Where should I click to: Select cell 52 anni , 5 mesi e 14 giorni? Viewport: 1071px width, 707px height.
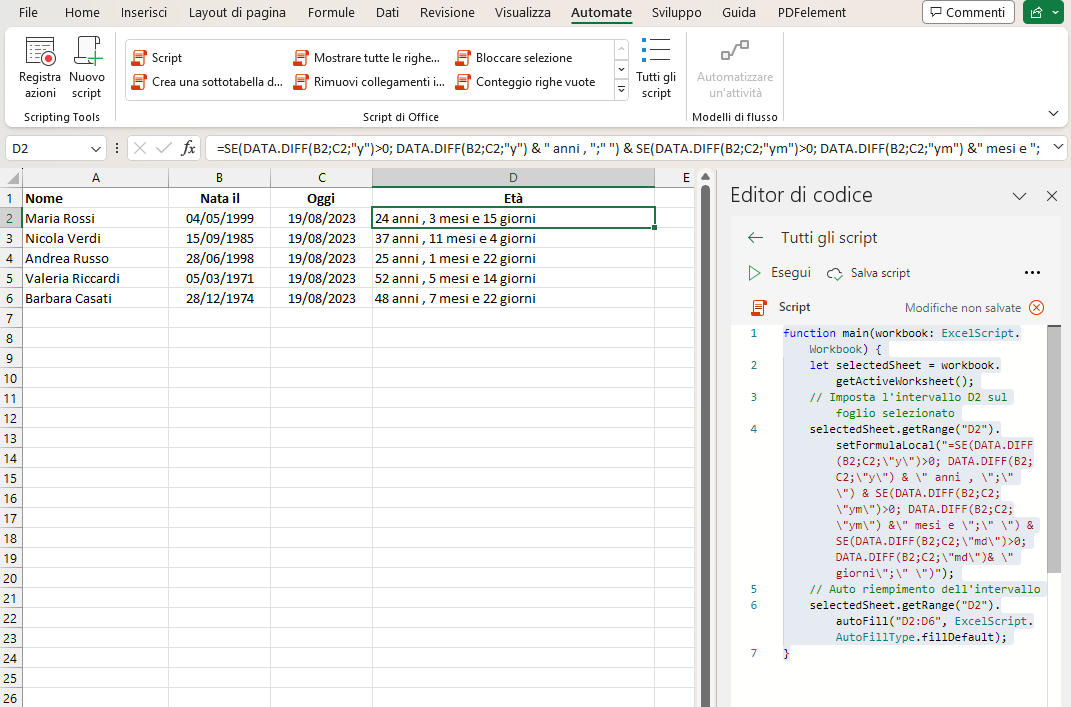tap(513, 279)
